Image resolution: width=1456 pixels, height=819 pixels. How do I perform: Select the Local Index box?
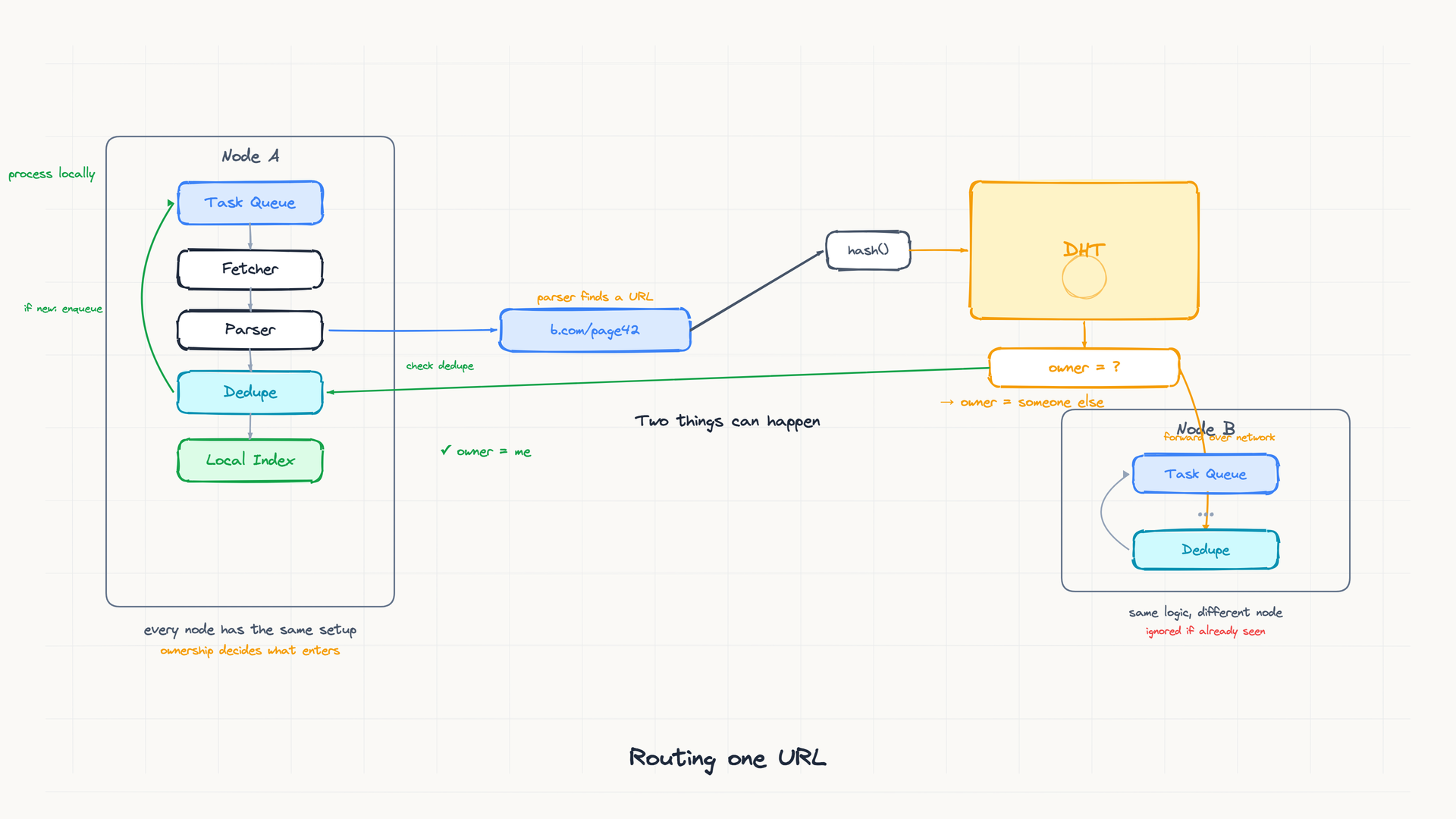click(250, 460)
